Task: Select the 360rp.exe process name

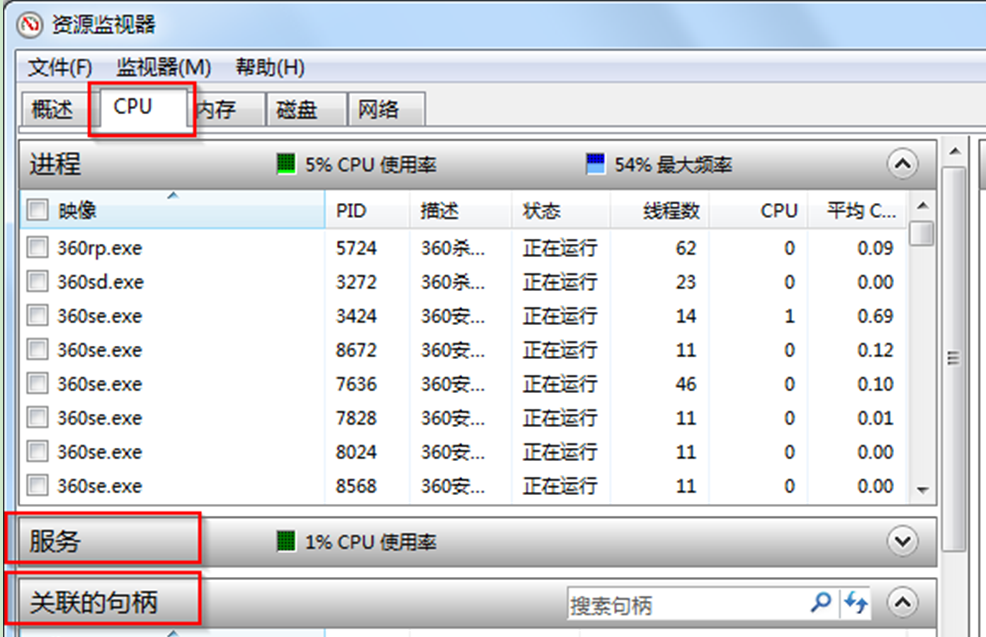Action: coord(100,248)
